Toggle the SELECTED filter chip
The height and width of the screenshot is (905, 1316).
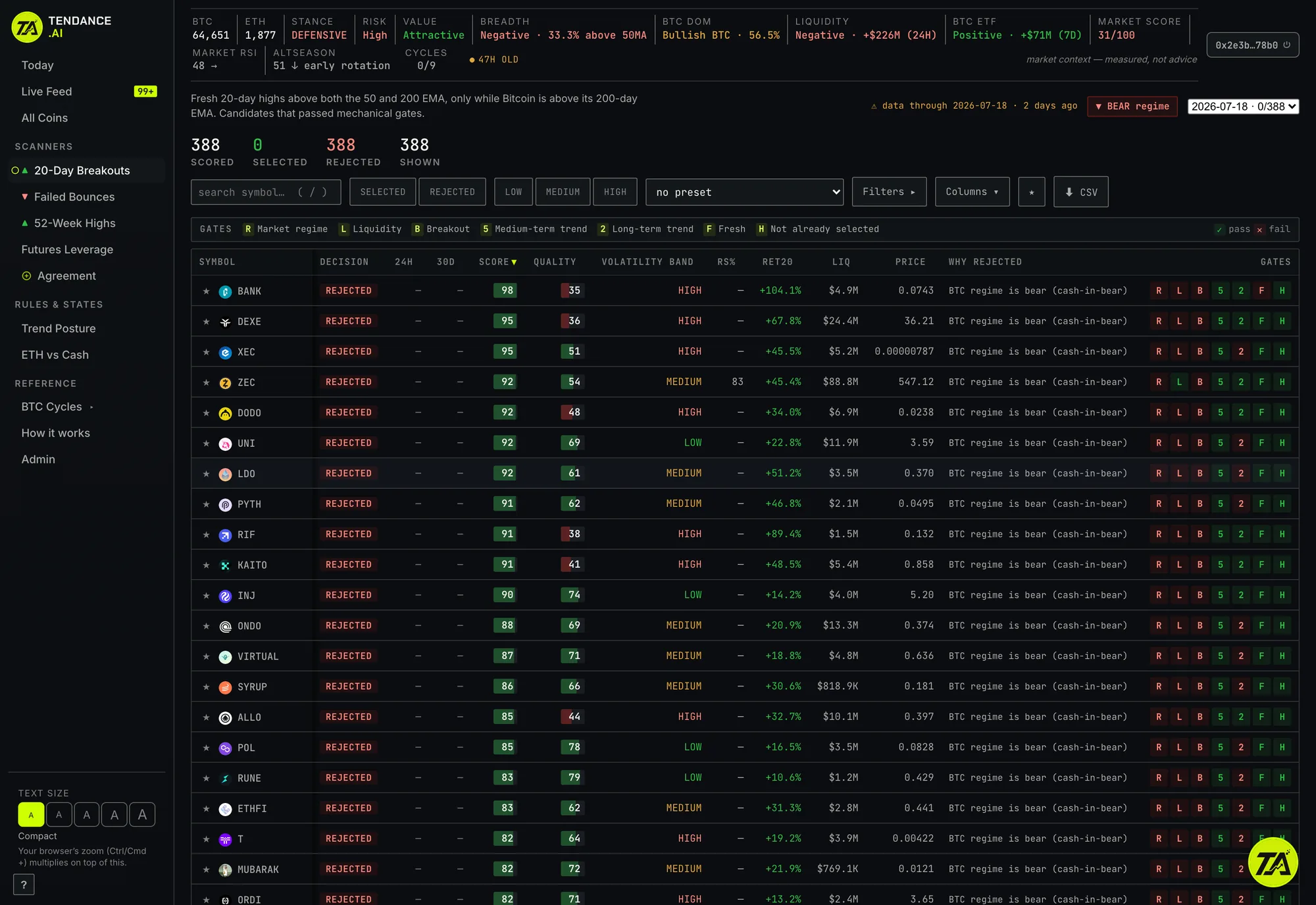pos(383,192)
